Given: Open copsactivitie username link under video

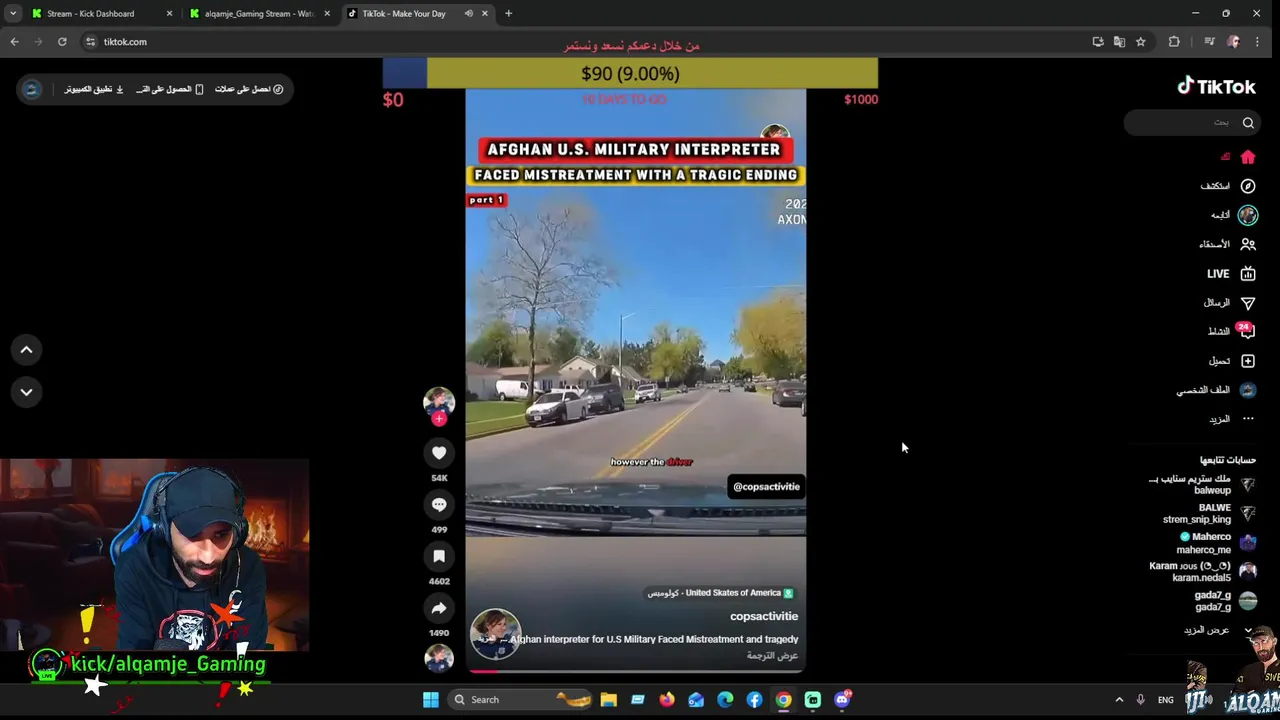Looking at the screenshot, I should click(764, 616).
